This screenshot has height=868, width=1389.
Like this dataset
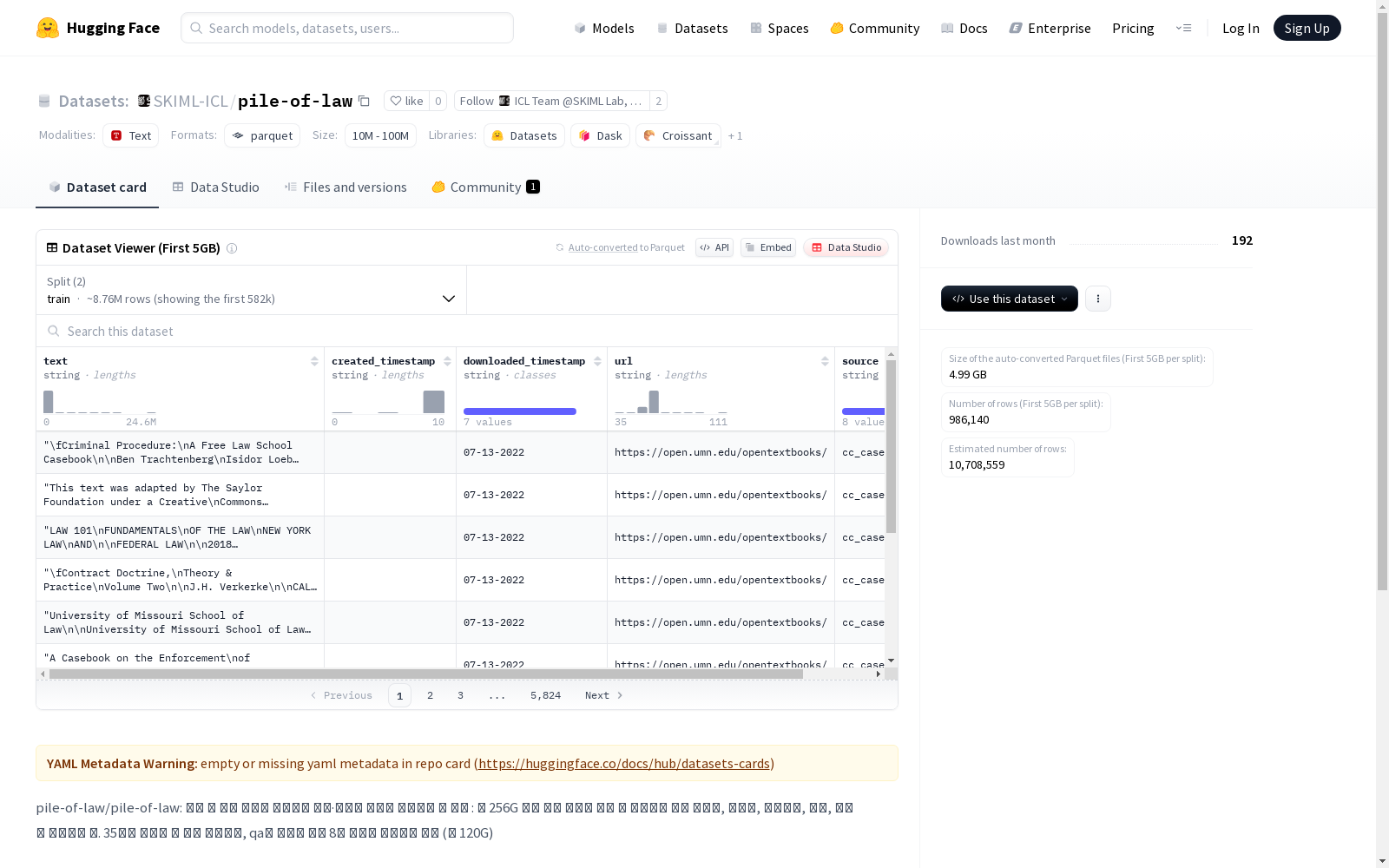click(406, 101)
